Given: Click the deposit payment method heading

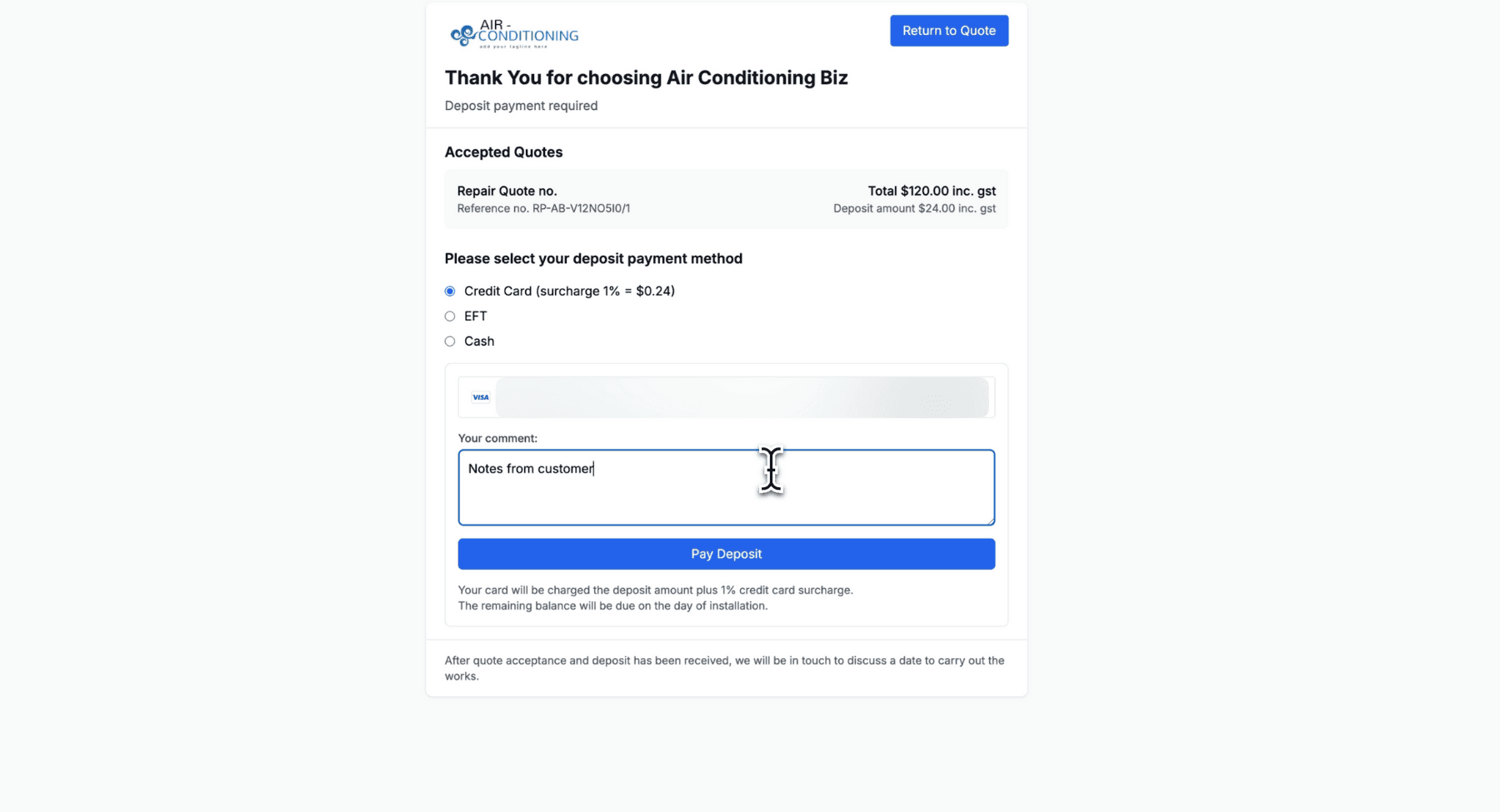Looking at the screenshot, I should click(x=593, y=259).
